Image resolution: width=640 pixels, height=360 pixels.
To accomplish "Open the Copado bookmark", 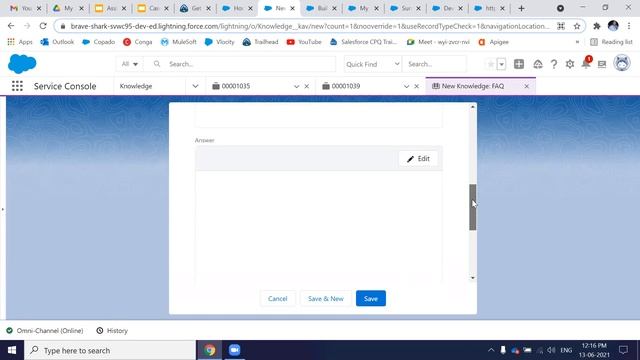I will point(99,42).
